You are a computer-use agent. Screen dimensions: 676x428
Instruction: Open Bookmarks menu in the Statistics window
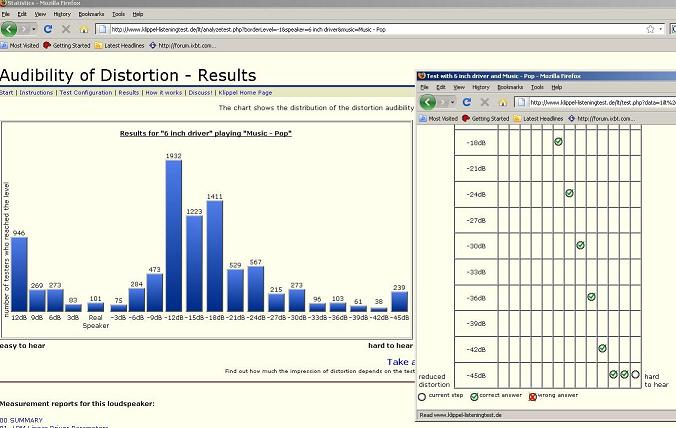click(x=91, y=15)
